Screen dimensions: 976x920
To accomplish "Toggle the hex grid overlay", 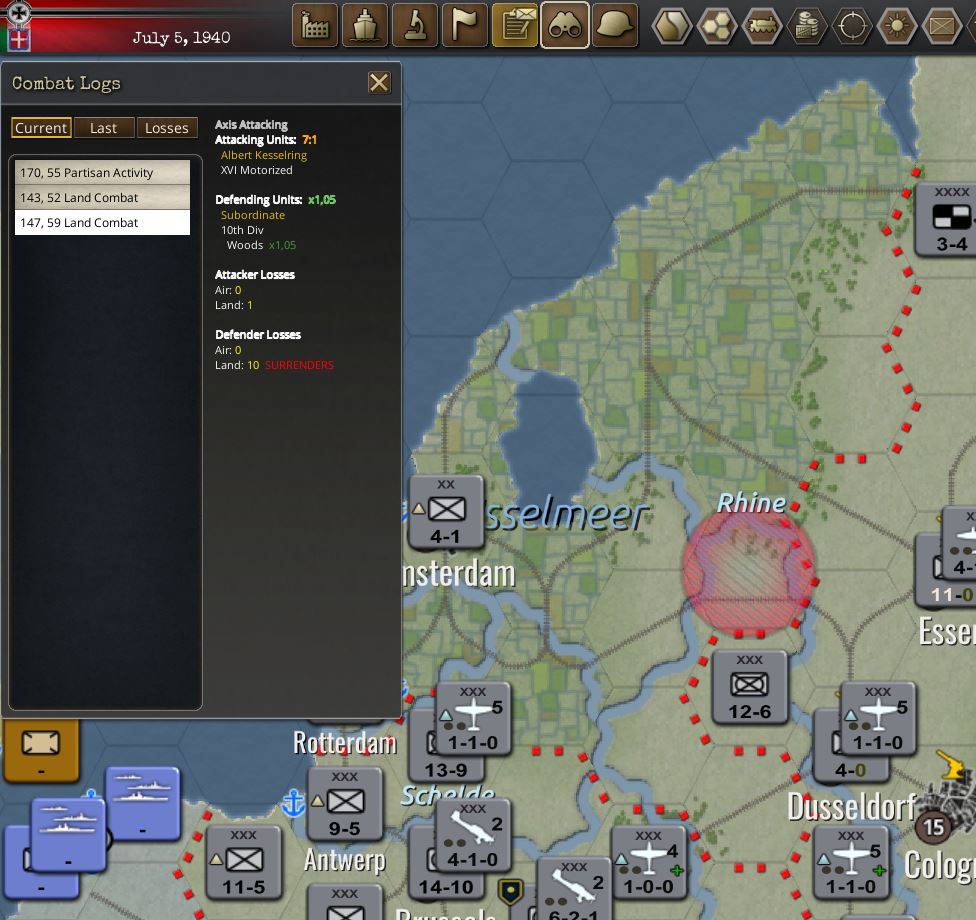I will 717,26.
